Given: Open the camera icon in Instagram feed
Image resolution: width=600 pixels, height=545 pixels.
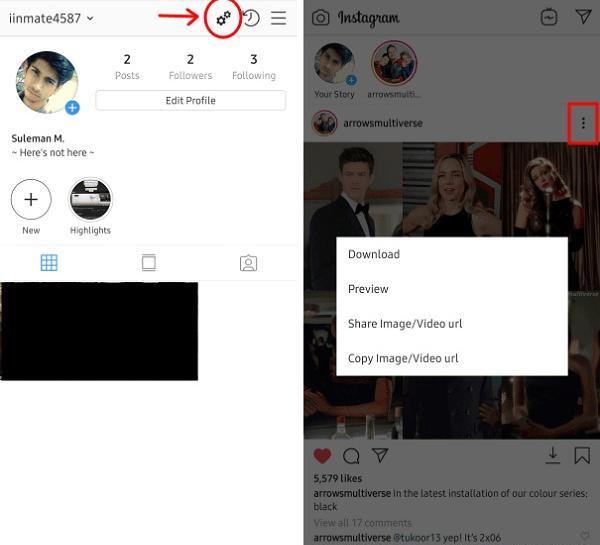Looking at the screenshot, I should tap(321, 18).
